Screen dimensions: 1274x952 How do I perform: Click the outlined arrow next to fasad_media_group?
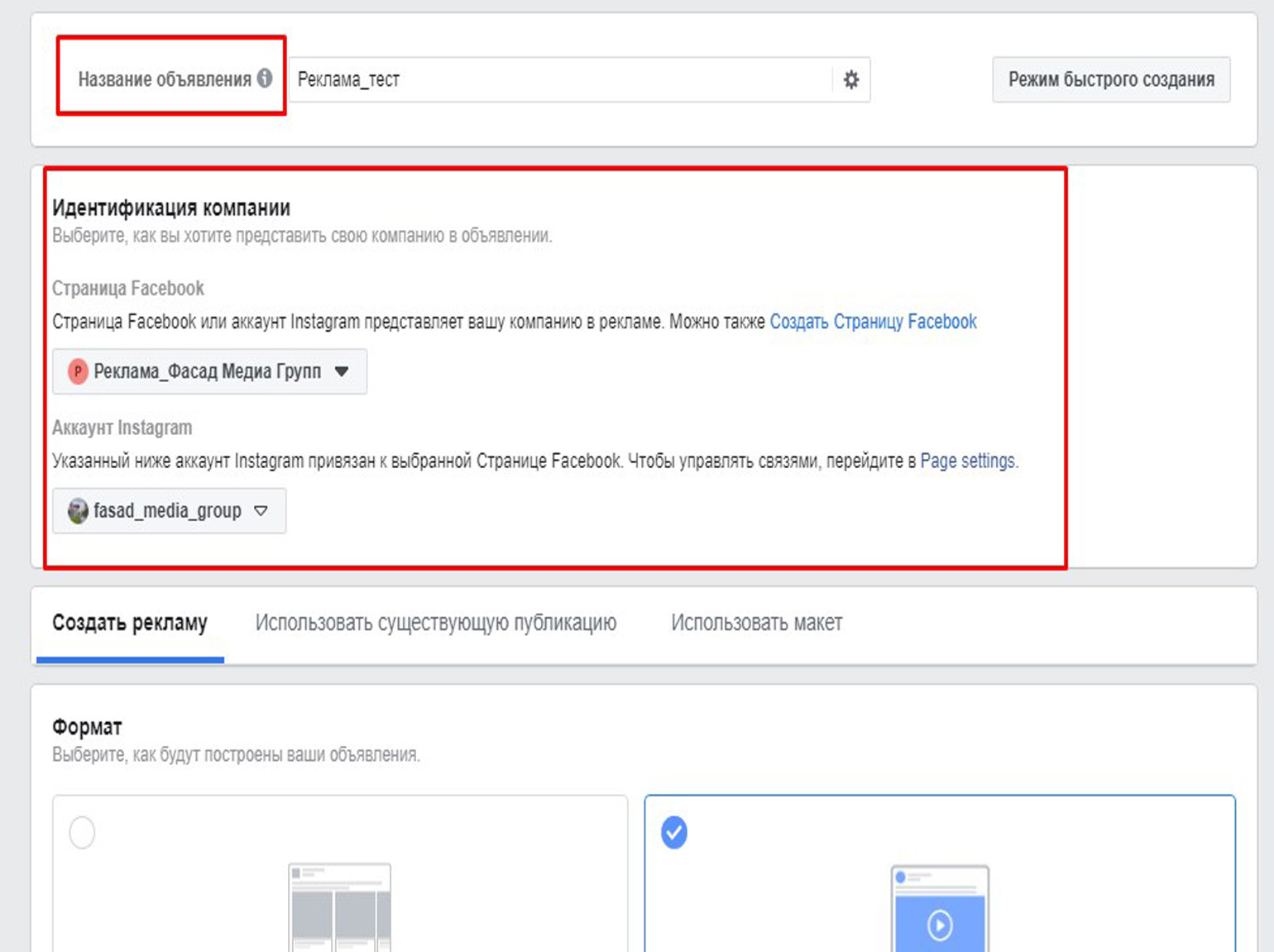click(261, 511)
